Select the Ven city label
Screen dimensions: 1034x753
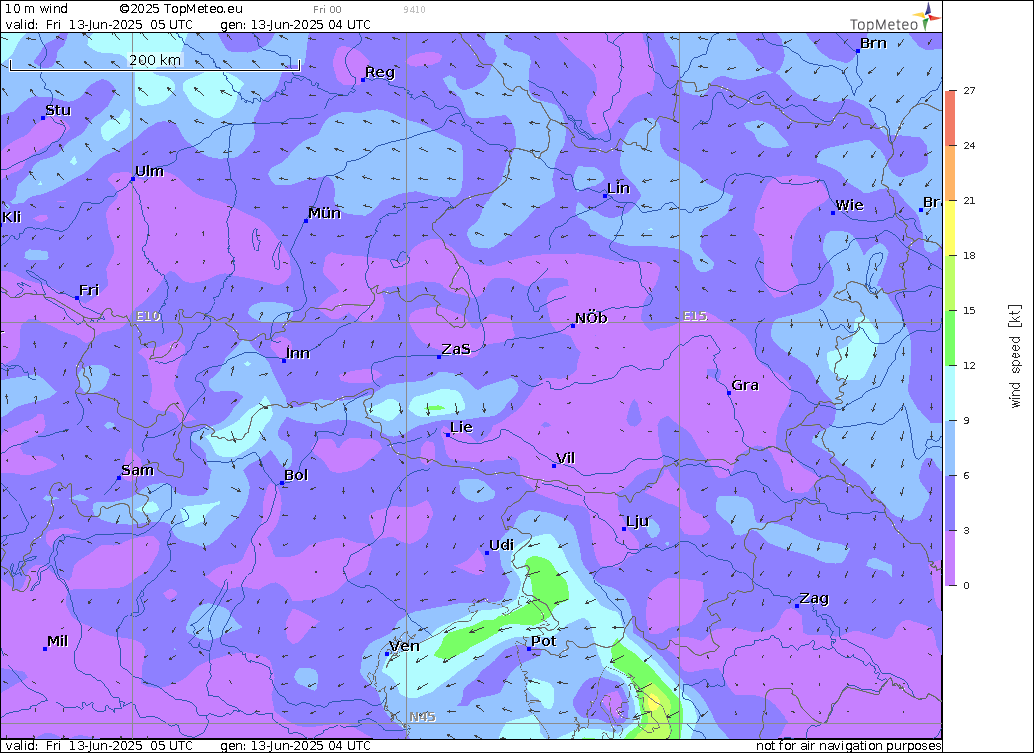(x=404, y=646)
